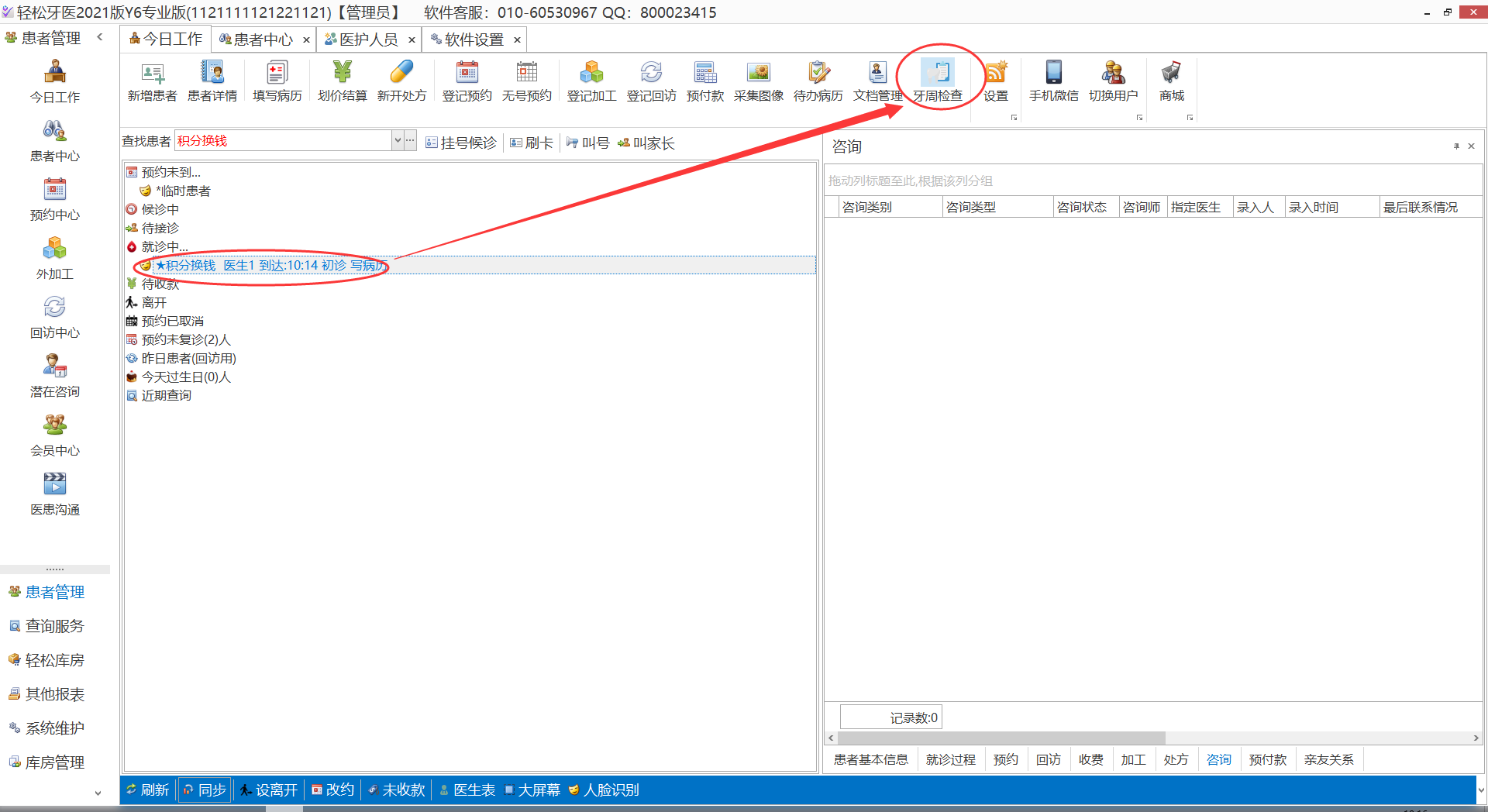The image size is (1488, 812).
Task: Start a 新开处方 new prescription
Action: 401,81
